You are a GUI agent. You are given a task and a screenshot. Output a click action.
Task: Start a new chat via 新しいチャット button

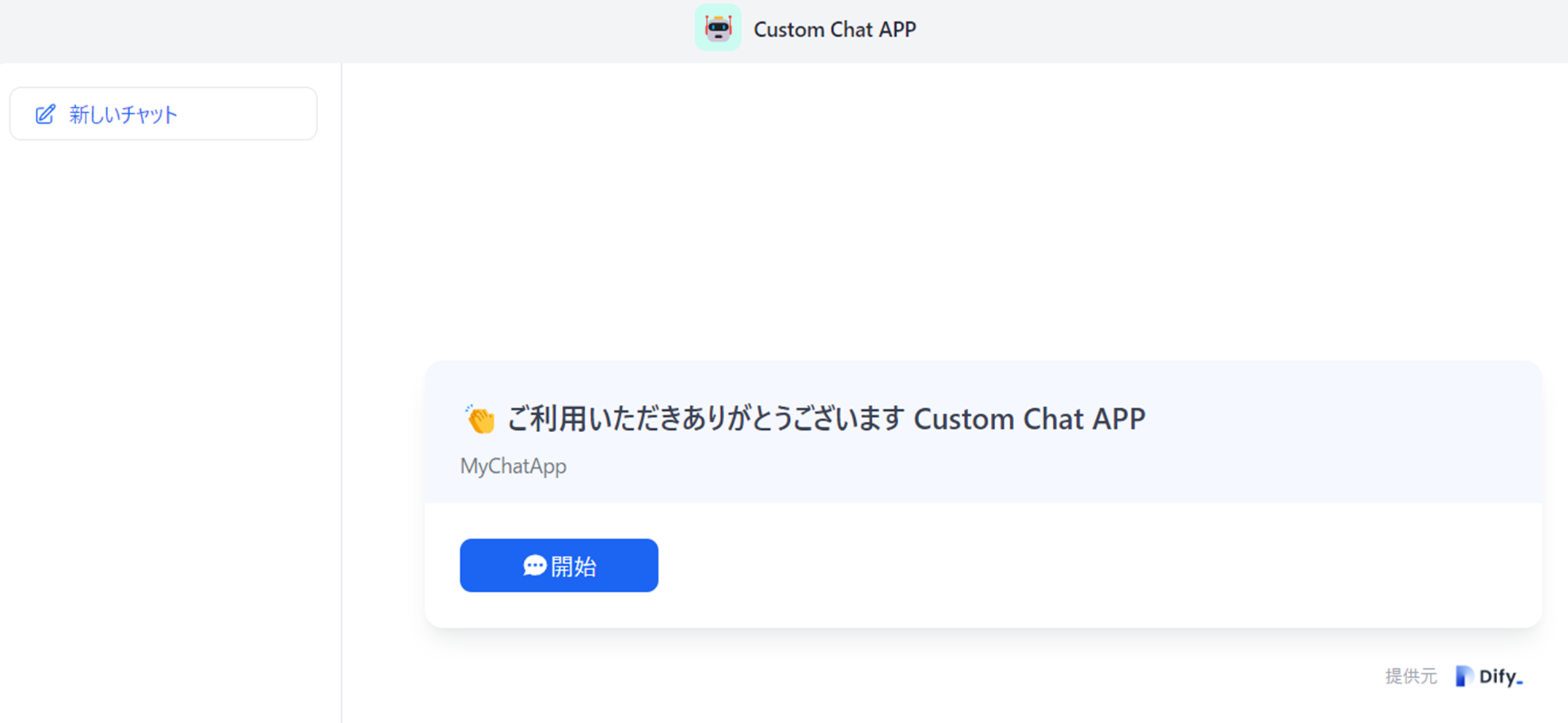[164, 114]
